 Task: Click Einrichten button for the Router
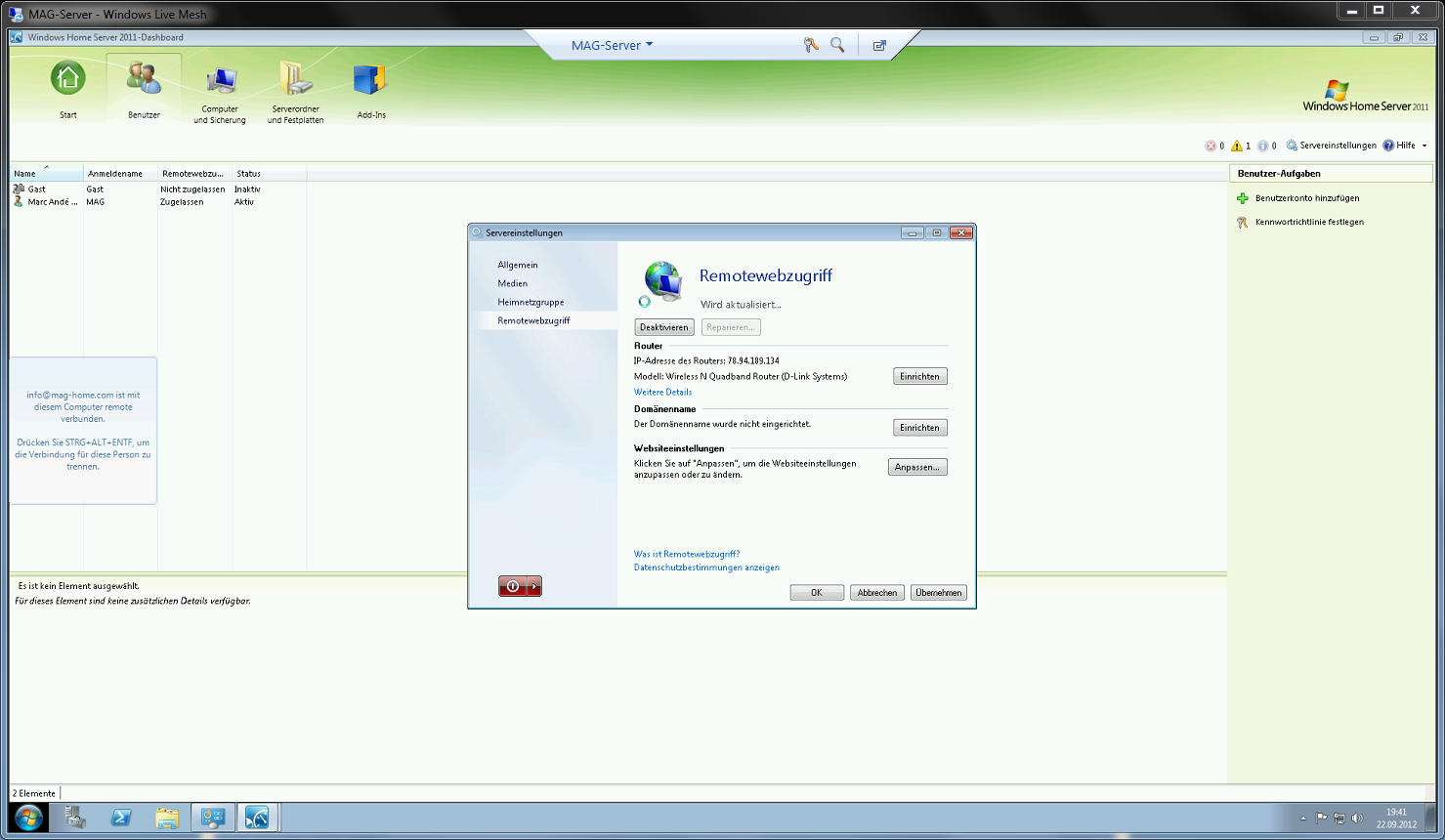click(x=919, y=376)
